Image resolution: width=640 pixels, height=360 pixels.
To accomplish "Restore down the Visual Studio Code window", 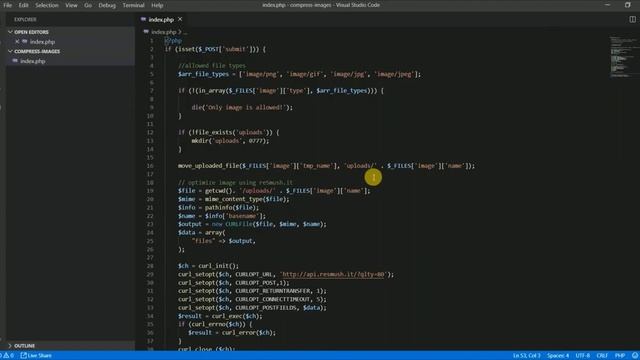I will point(628,5).
